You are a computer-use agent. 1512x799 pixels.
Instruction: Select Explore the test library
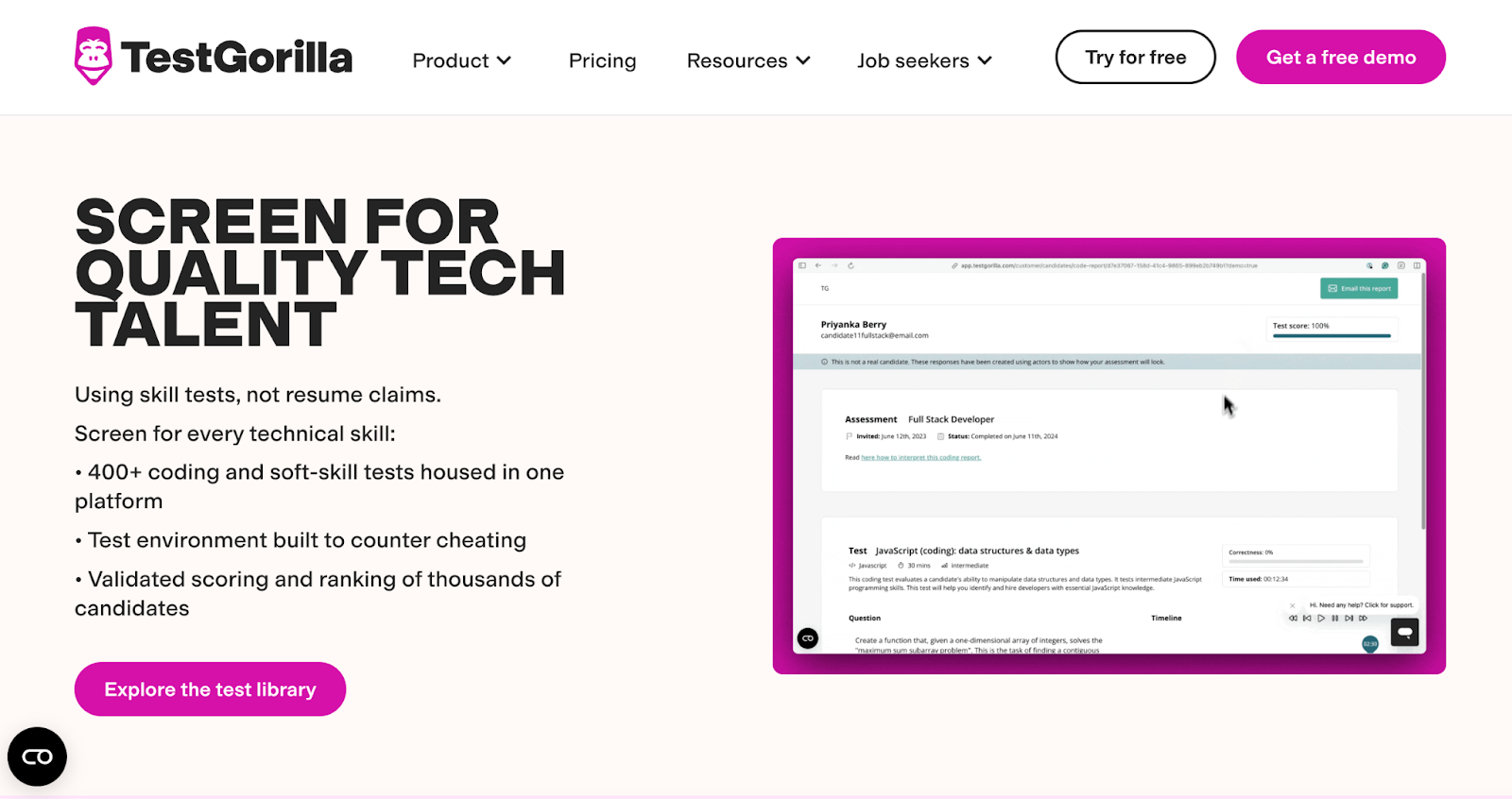[210, 688]
